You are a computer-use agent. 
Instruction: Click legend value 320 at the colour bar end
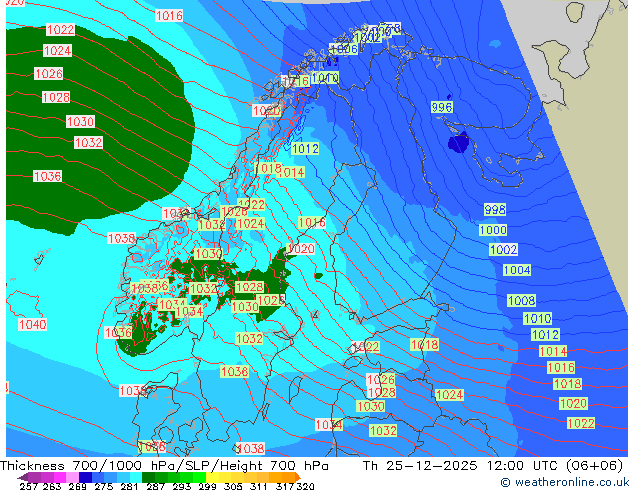305,486
